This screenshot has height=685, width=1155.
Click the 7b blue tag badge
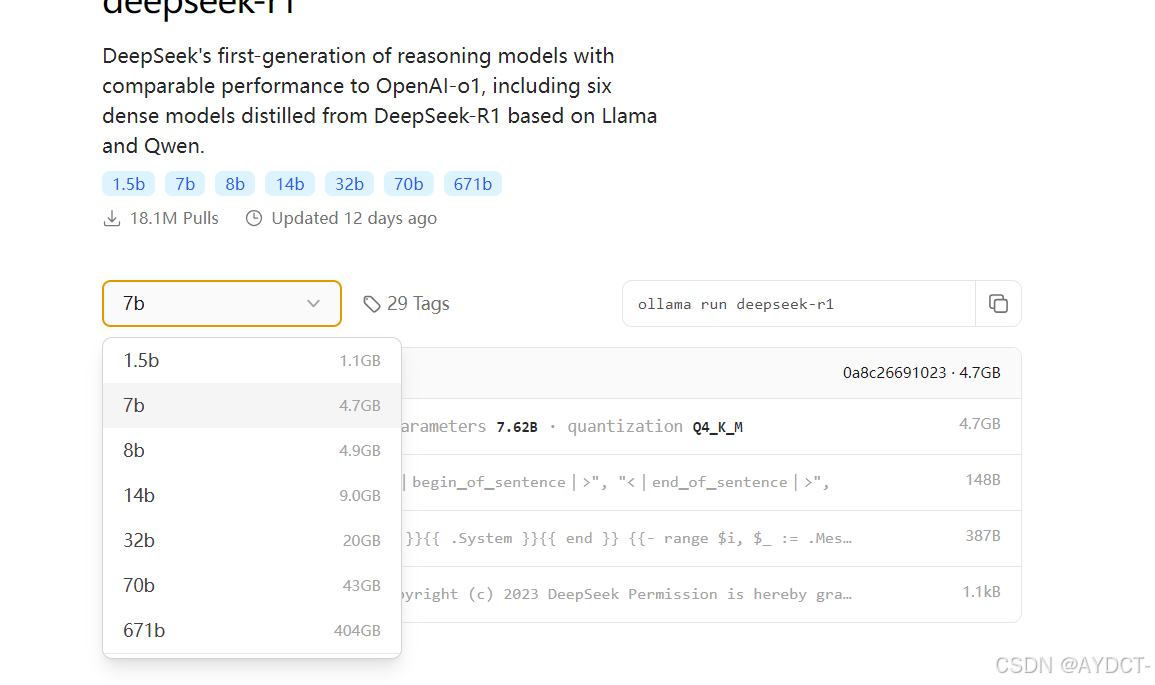coord(185,184)
